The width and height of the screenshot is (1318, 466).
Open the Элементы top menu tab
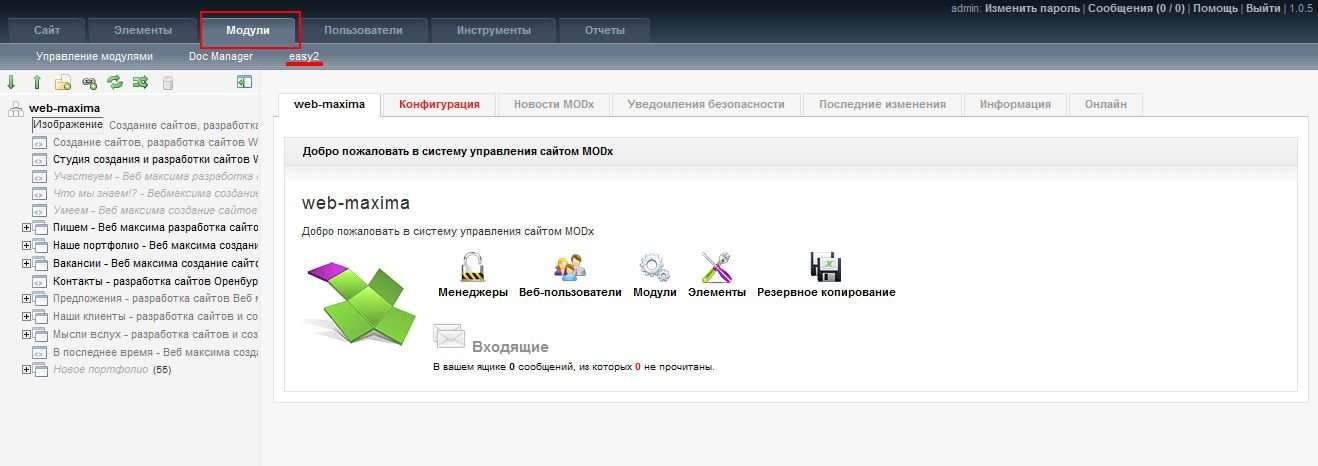click(143, 30)
